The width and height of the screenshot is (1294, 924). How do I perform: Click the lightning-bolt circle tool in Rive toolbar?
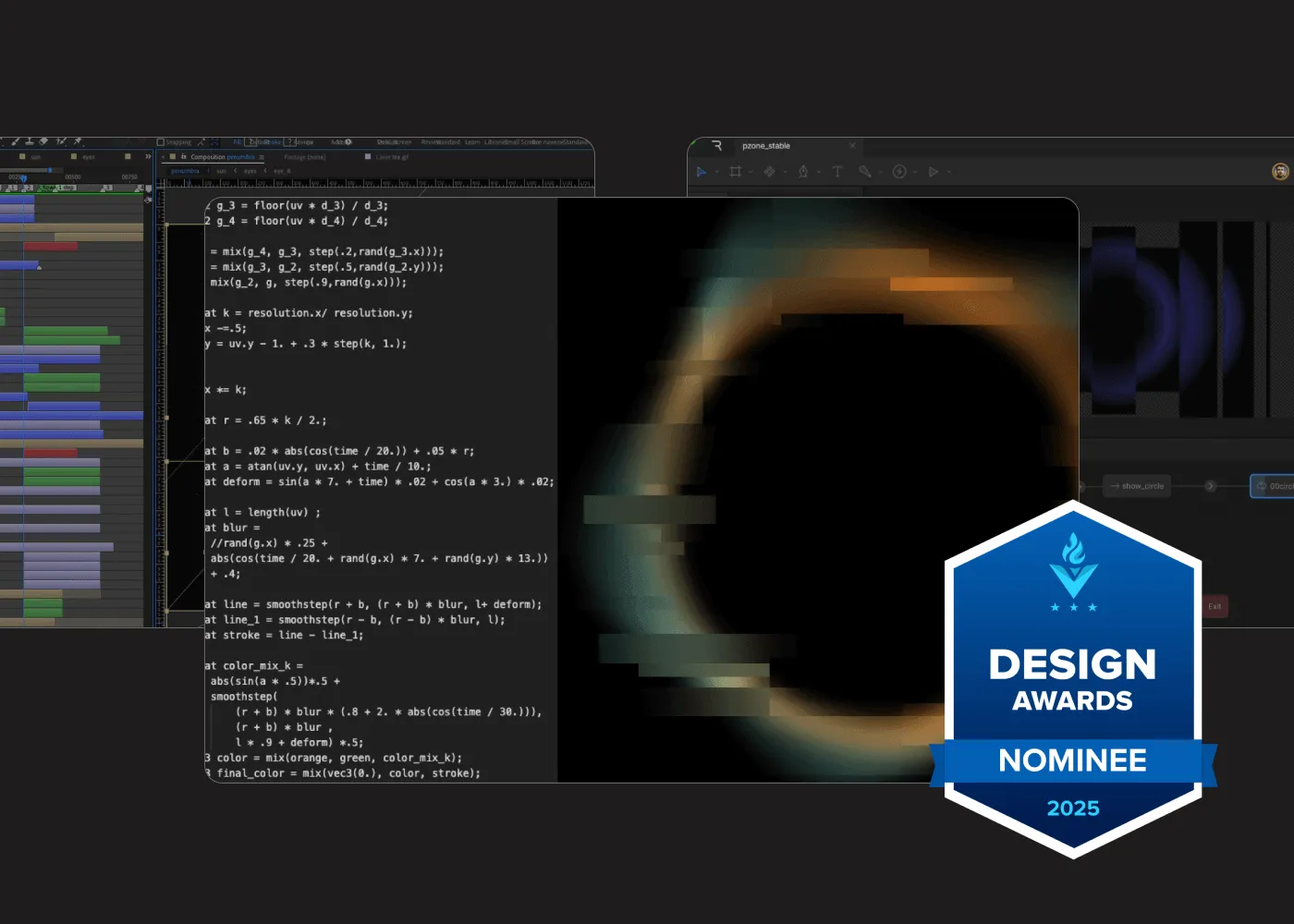pyautogui.click(x=899, y=172)
